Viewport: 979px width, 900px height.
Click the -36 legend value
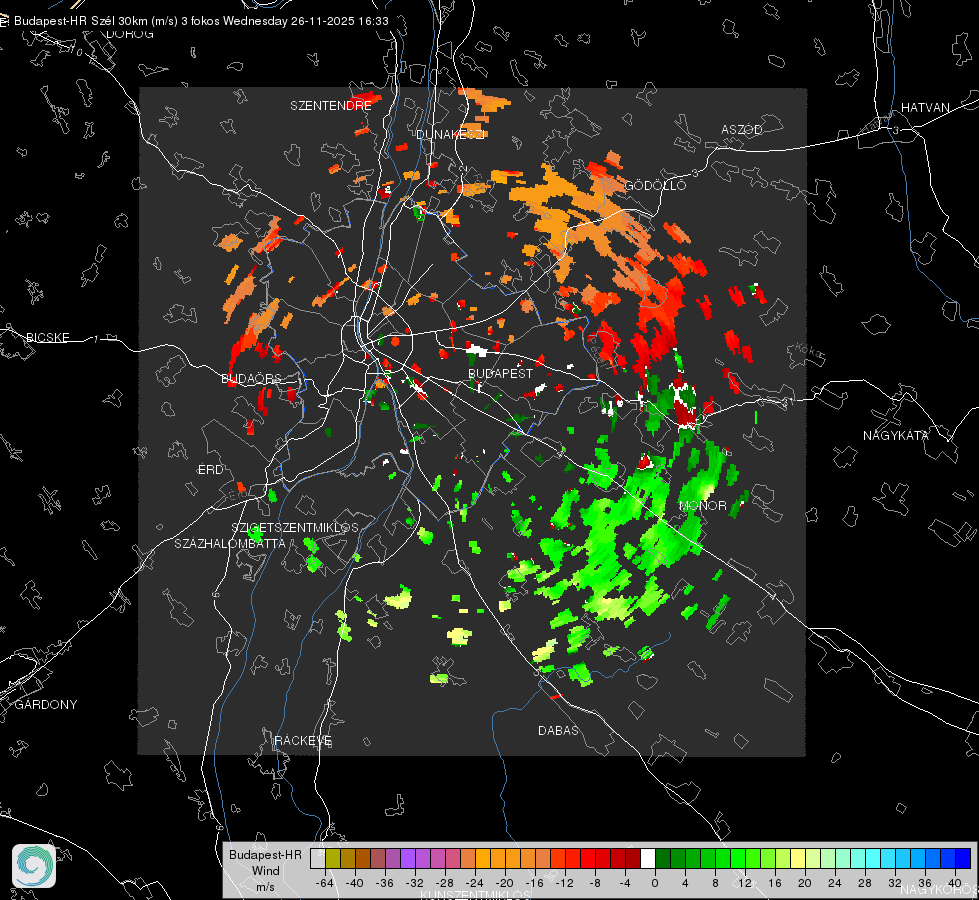pyautogui.click(x=385, y=883)
